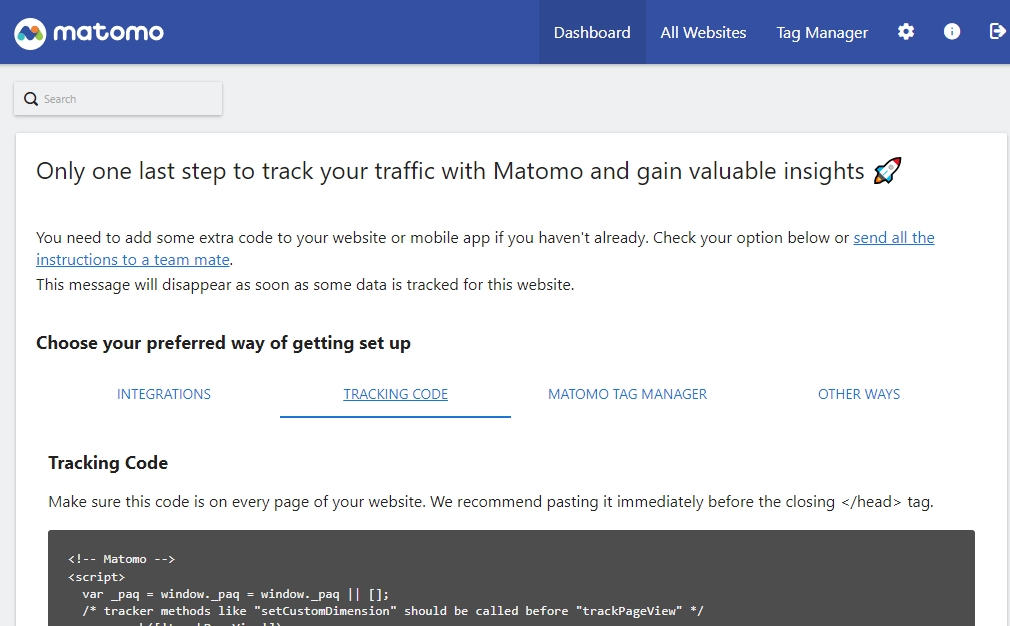Go to All Websites
The width and height of the screenshot is (1010, 626).
pos(703,32)
